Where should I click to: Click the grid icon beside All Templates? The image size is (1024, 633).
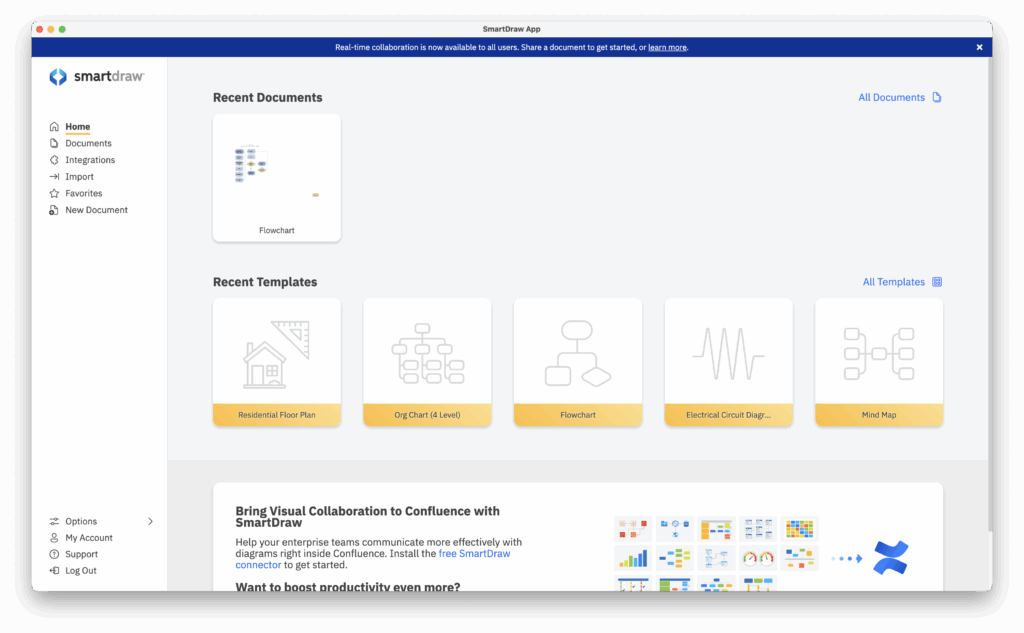coord(937,282)
